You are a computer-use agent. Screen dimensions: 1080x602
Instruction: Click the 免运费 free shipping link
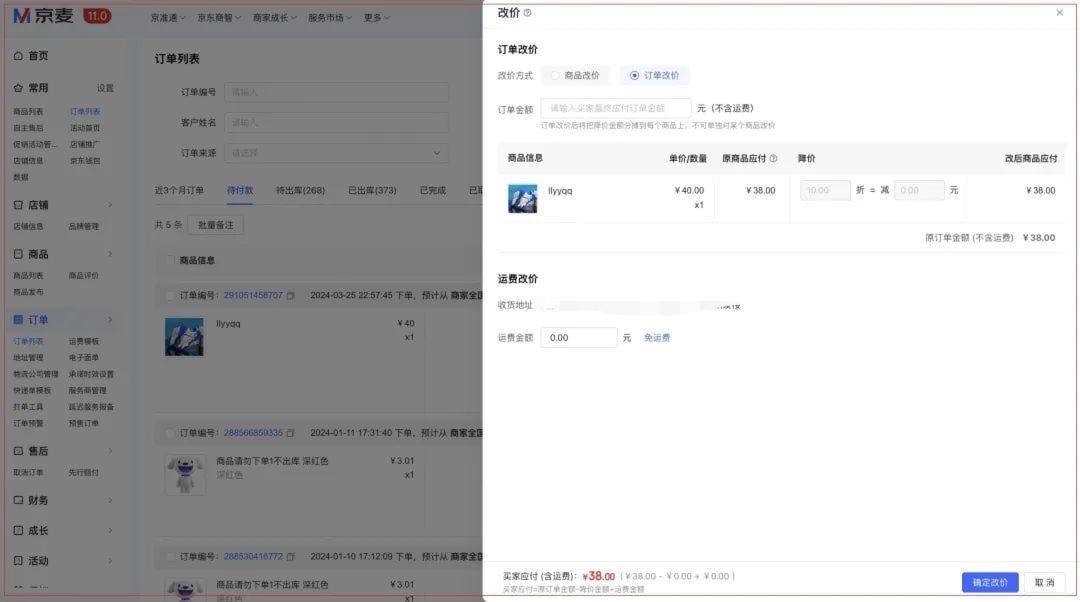click(657, 337)
